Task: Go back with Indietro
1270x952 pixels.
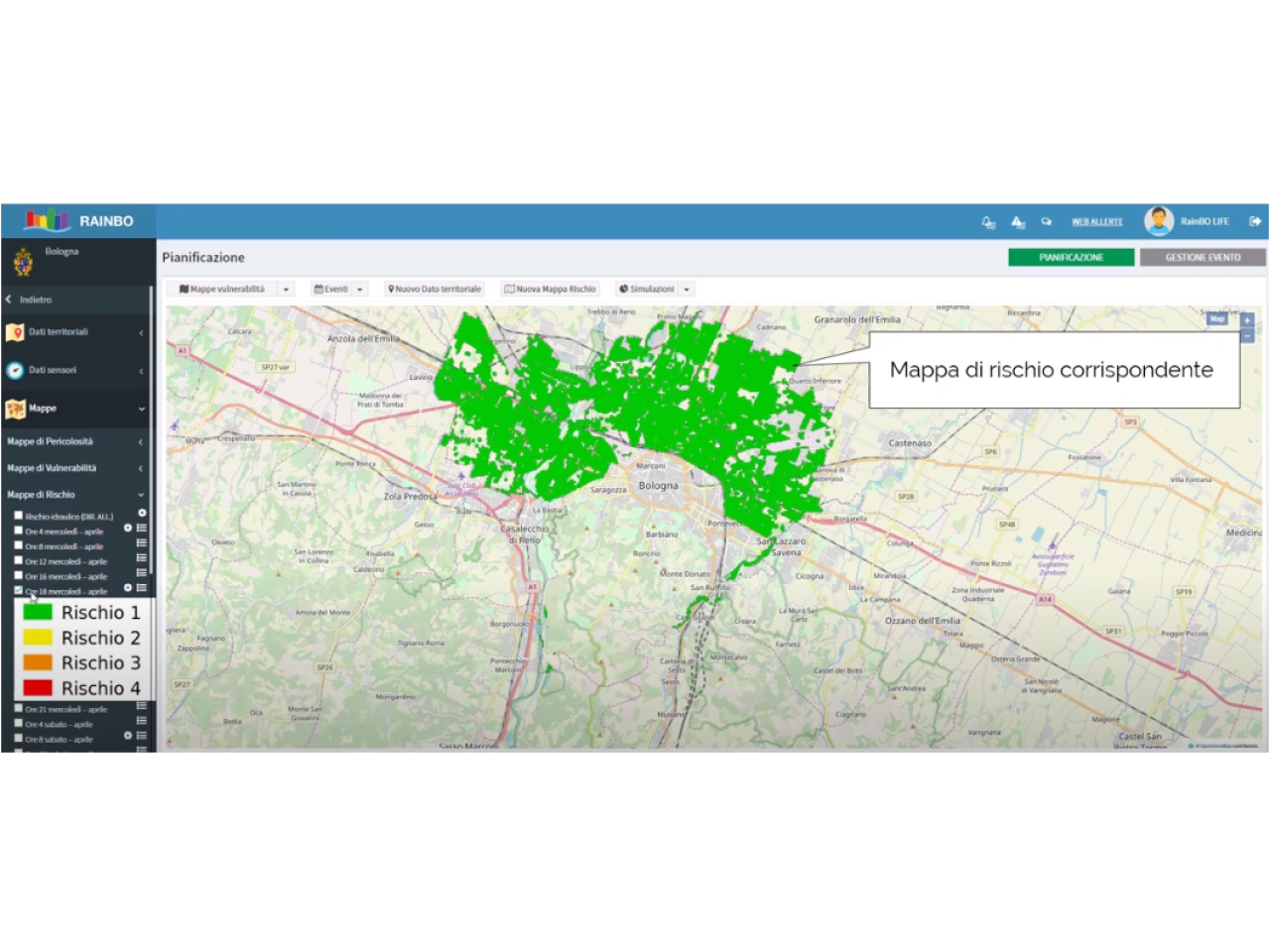Action: coord(29,299)
